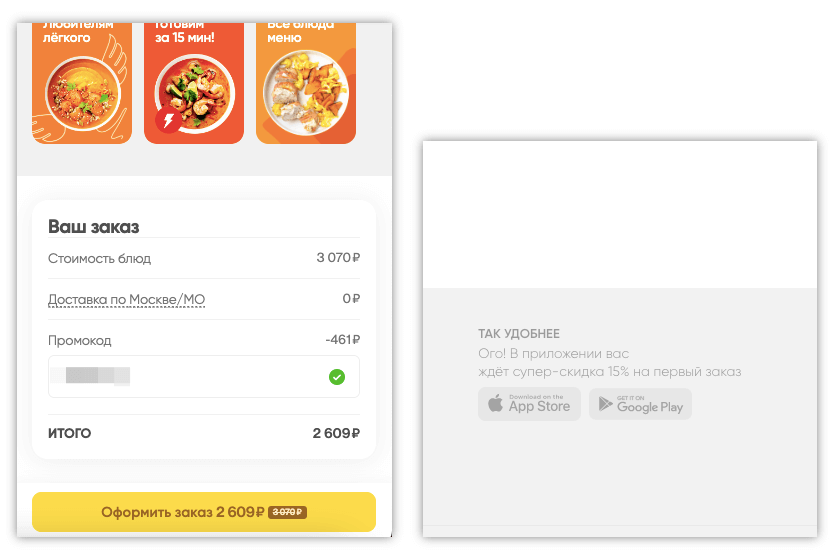Click the Apple logo on the App Store badge

[494, 404]
